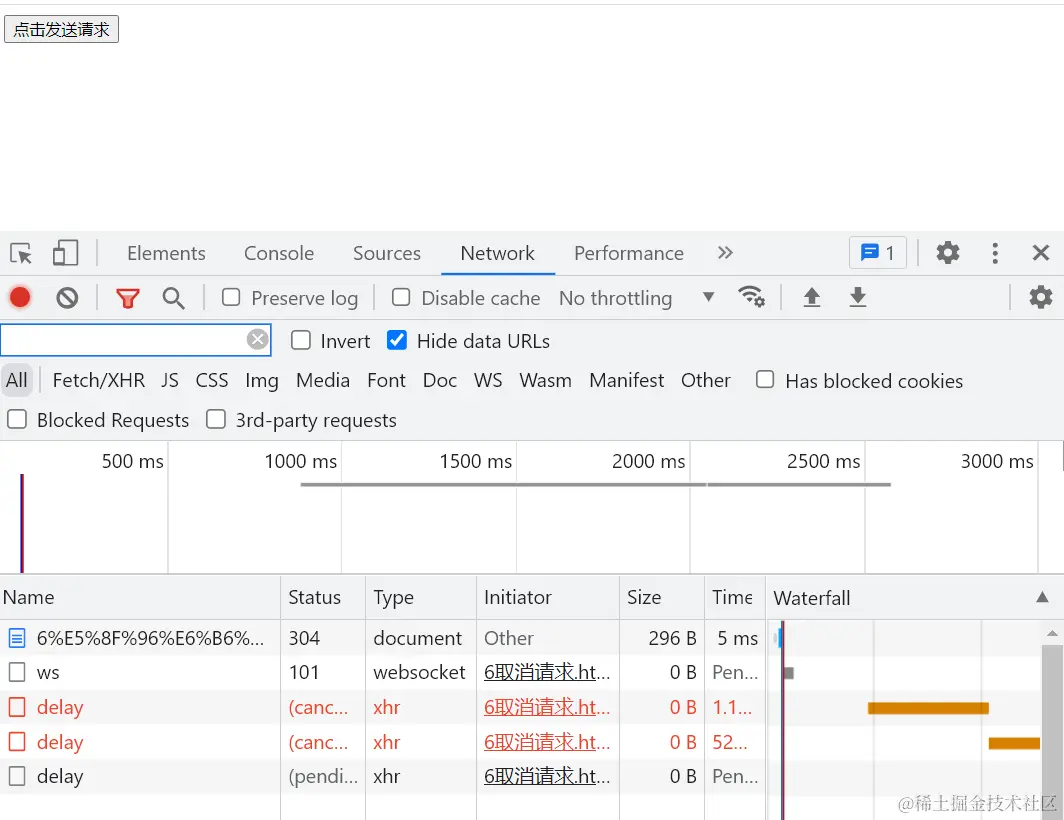
Task: Open initiator link of pending delay row
Action: tap(547, 777)
